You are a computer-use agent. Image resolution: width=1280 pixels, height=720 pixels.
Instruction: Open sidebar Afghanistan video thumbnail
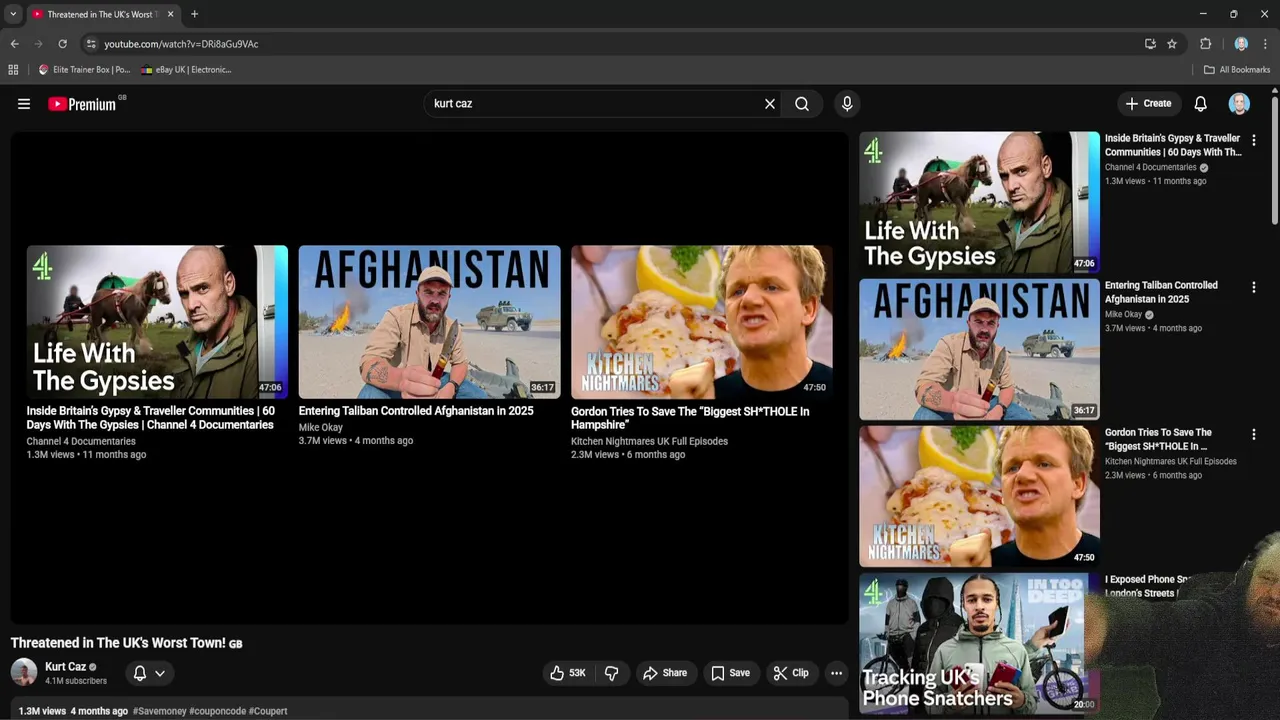click(x=979, y=349)
